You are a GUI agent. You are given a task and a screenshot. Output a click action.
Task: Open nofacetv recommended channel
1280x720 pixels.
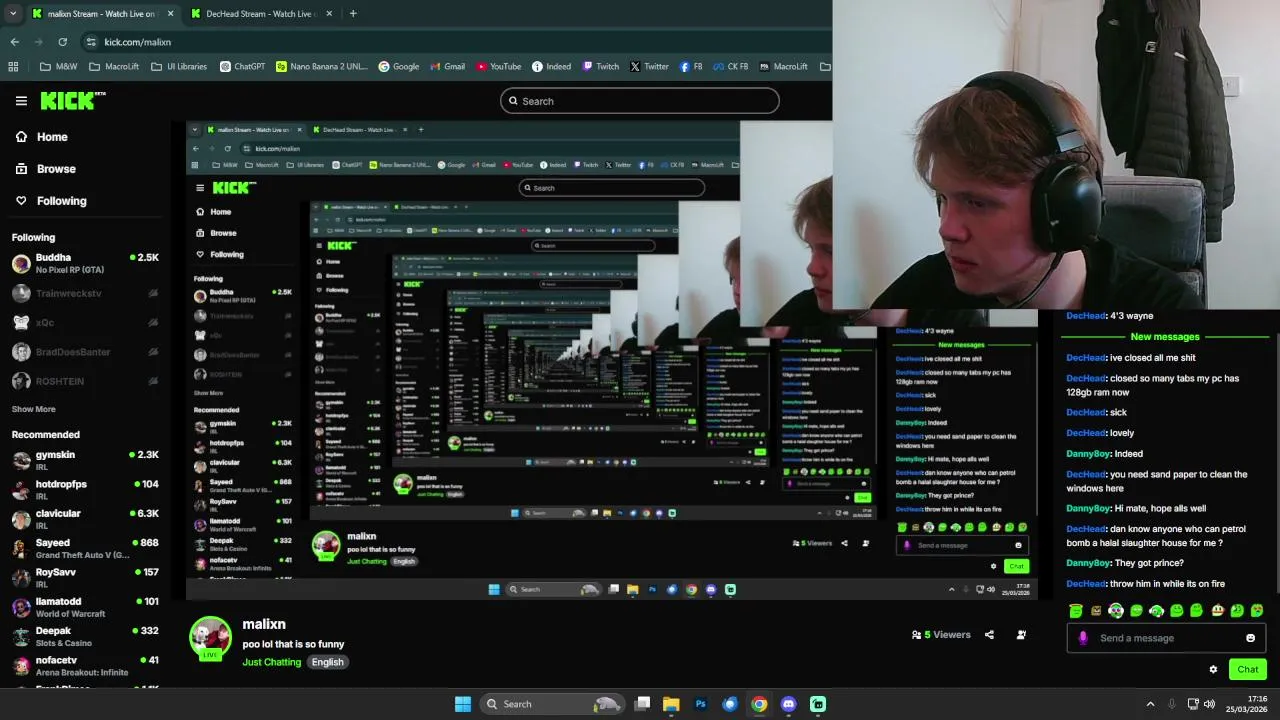(85, 665)
